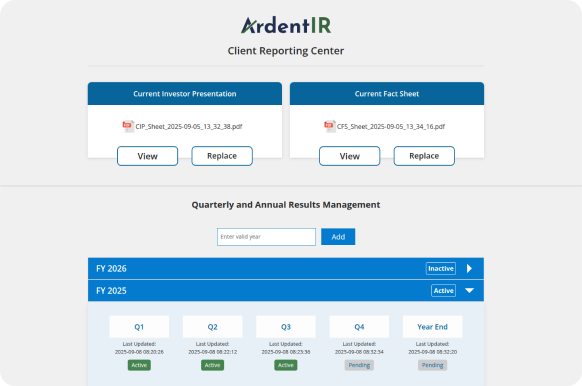Click the Year End last updated timestamp
The image size is (582, 386).
432,352
